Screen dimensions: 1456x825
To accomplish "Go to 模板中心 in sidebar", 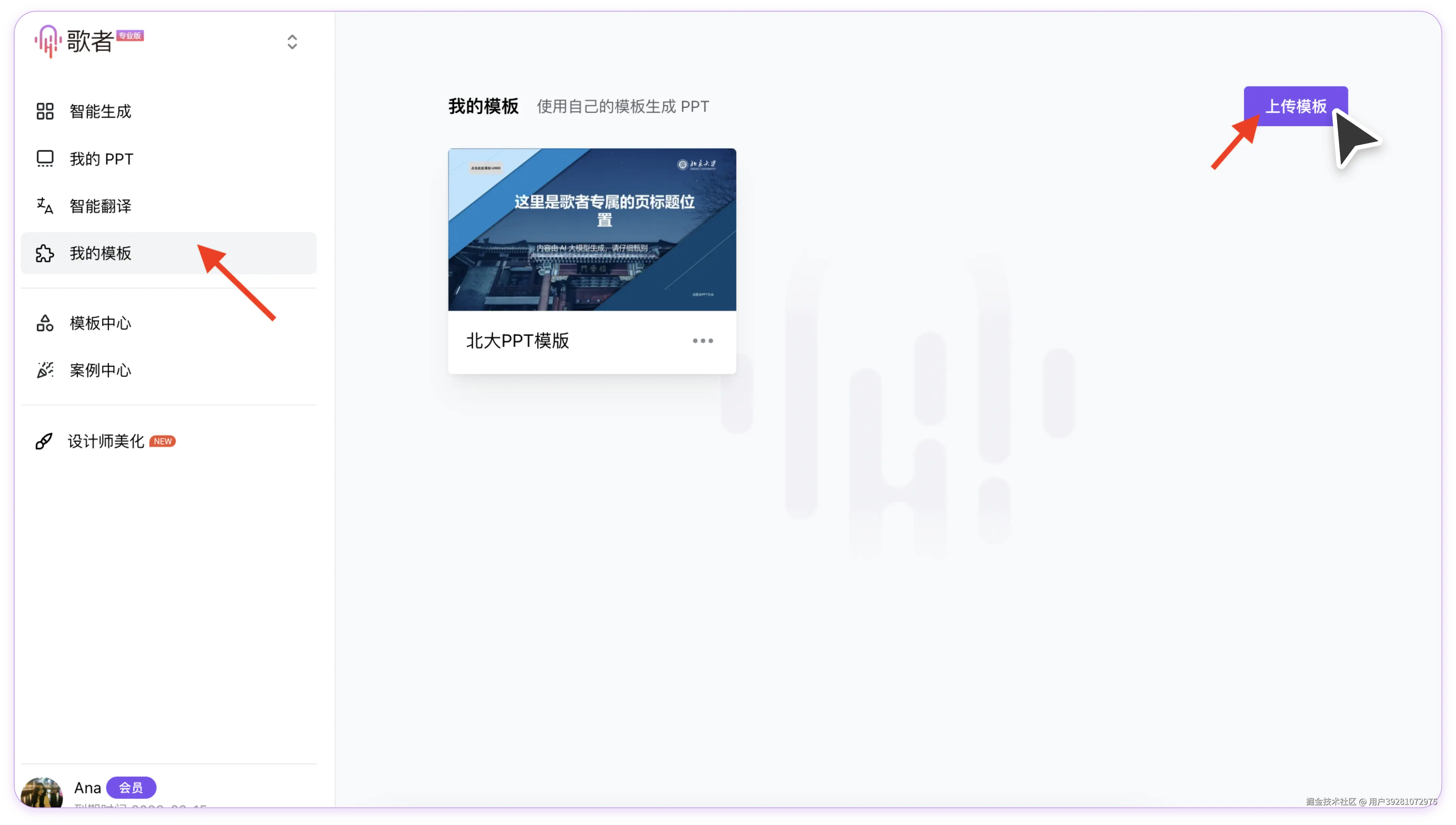I will click(x=100, y=323).
